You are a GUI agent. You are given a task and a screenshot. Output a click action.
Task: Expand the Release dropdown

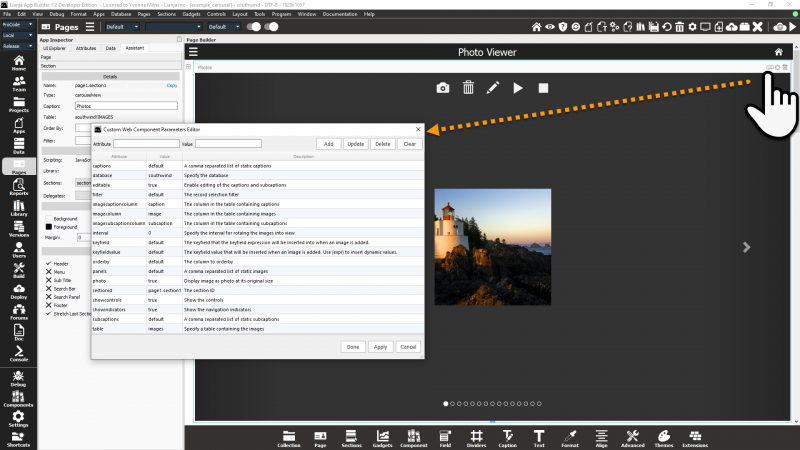[17, 46]
